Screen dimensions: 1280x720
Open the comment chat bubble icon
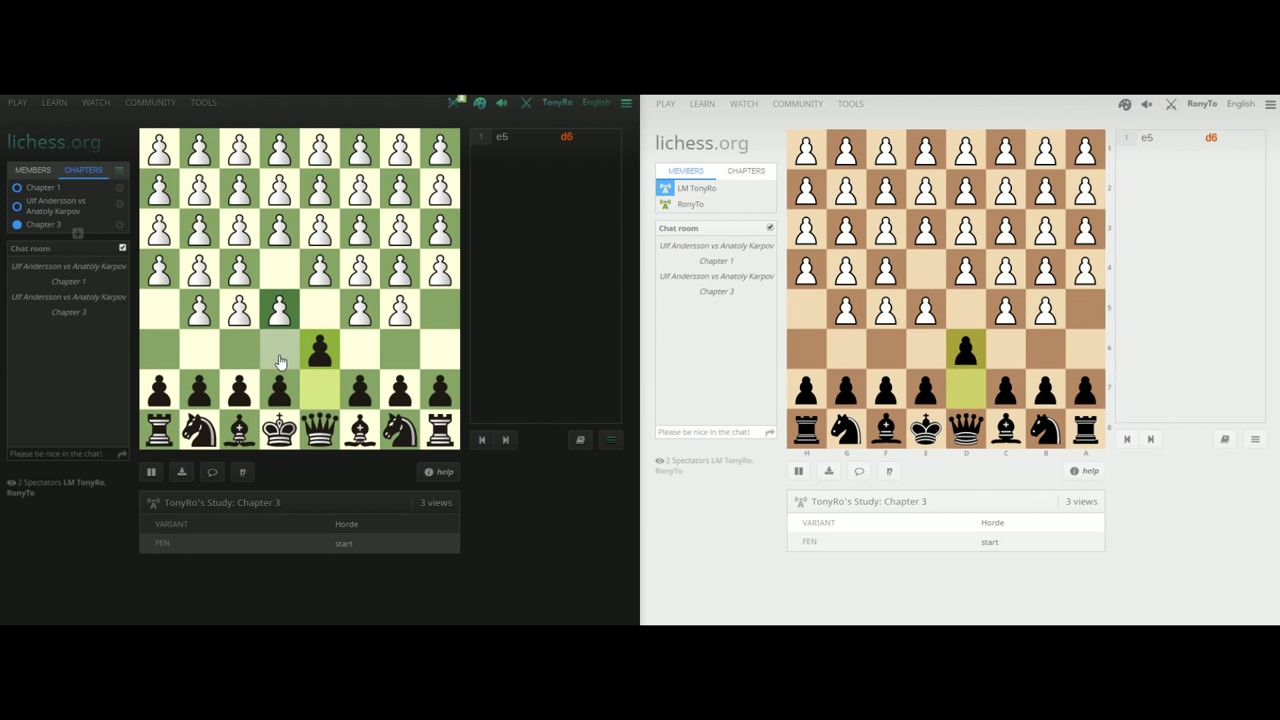212,472
